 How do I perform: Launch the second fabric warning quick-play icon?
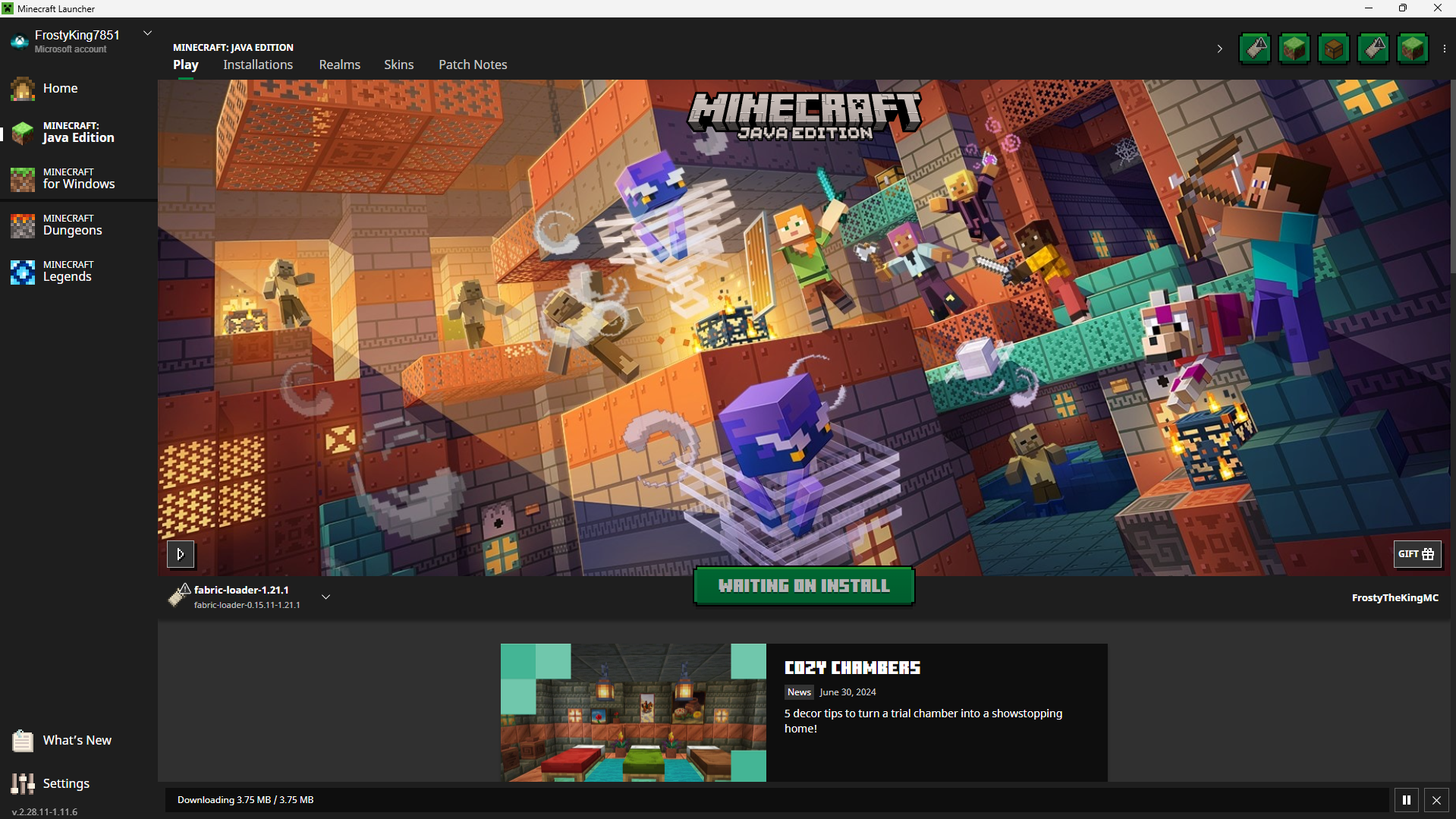(1373, 49)
